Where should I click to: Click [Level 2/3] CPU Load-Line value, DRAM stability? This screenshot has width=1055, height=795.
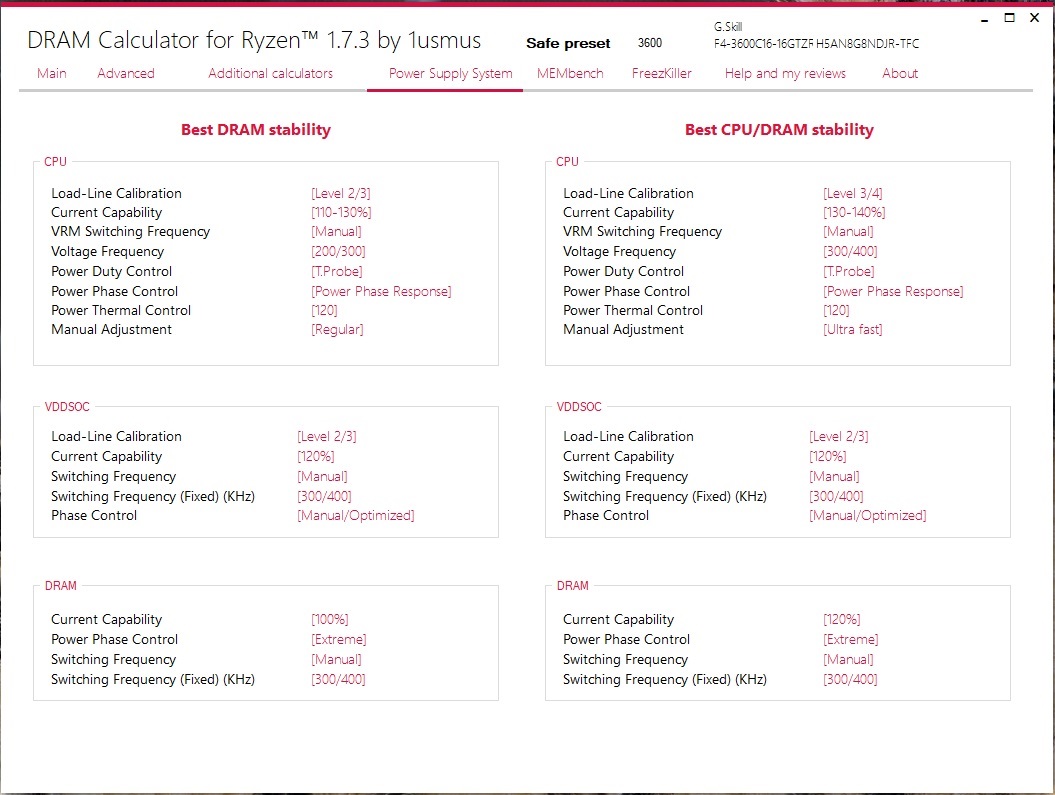(340, 194)
